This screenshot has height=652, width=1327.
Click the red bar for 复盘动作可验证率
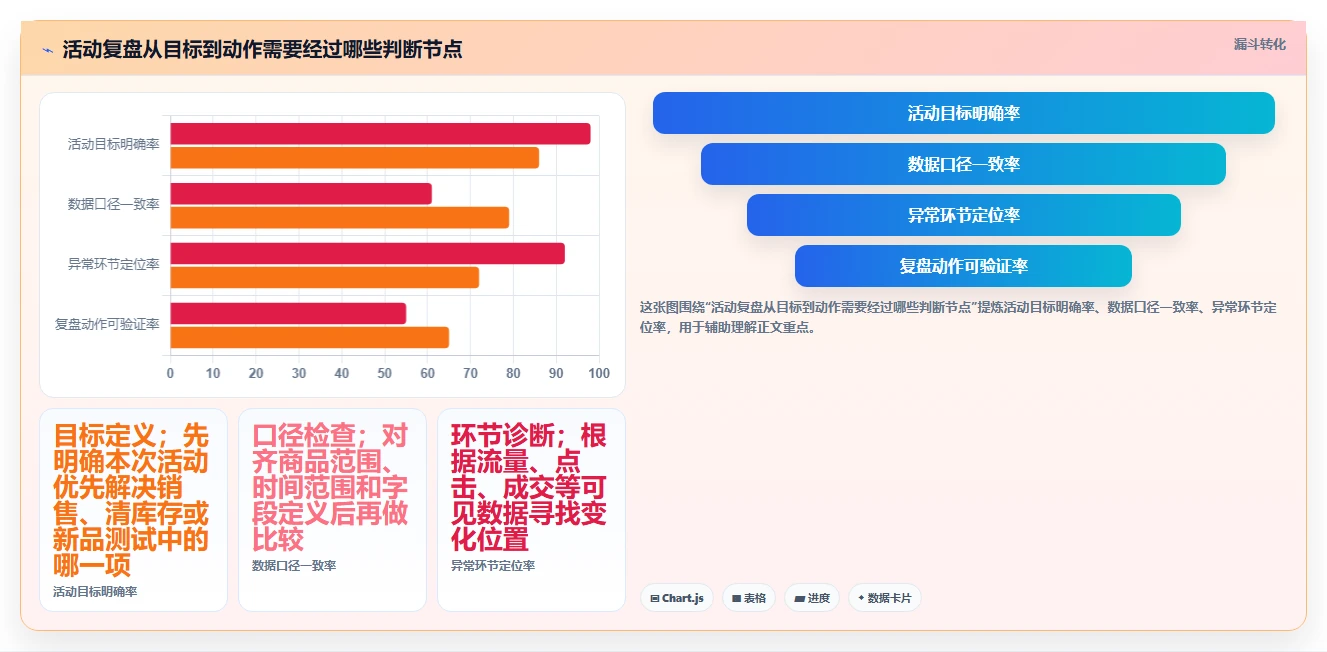point(288,314)
